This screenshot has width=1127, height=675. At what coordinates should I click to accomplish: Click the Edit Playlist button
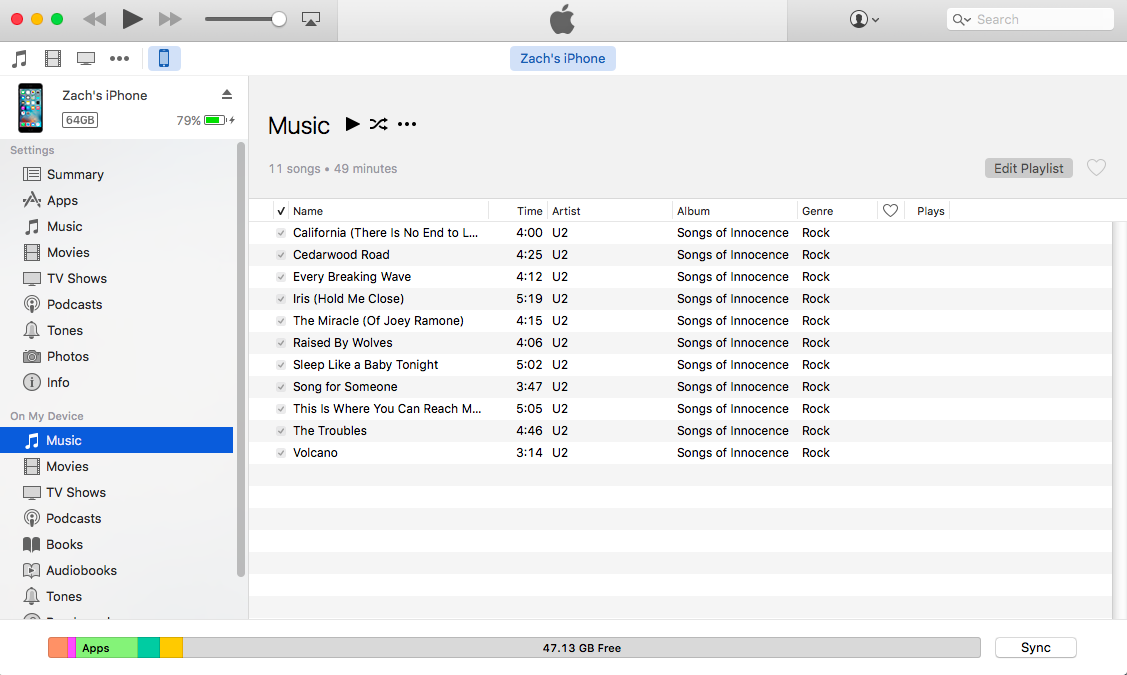click(x=1029, y=168)
